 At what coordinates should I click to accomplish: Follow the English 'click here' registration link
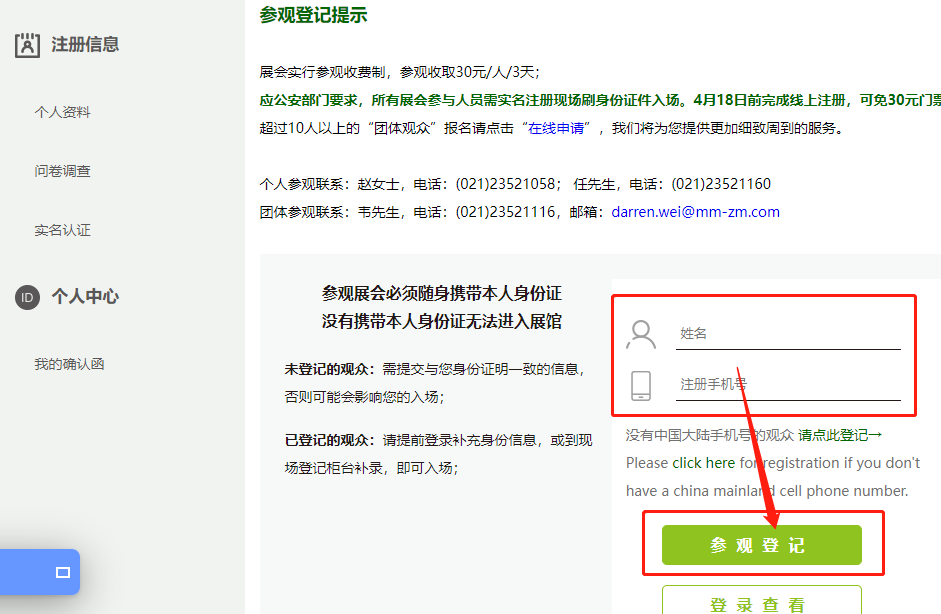coord(703,463)
